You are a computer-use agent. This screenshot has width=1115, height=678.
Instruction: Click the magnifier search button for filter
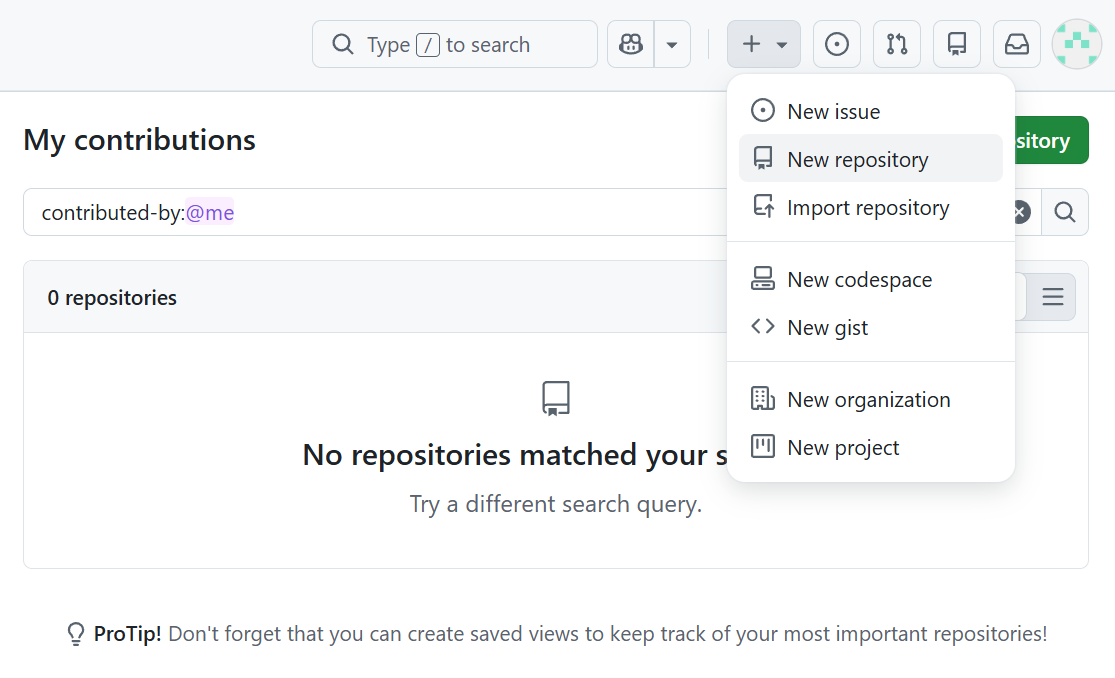tap(1065, 212)
